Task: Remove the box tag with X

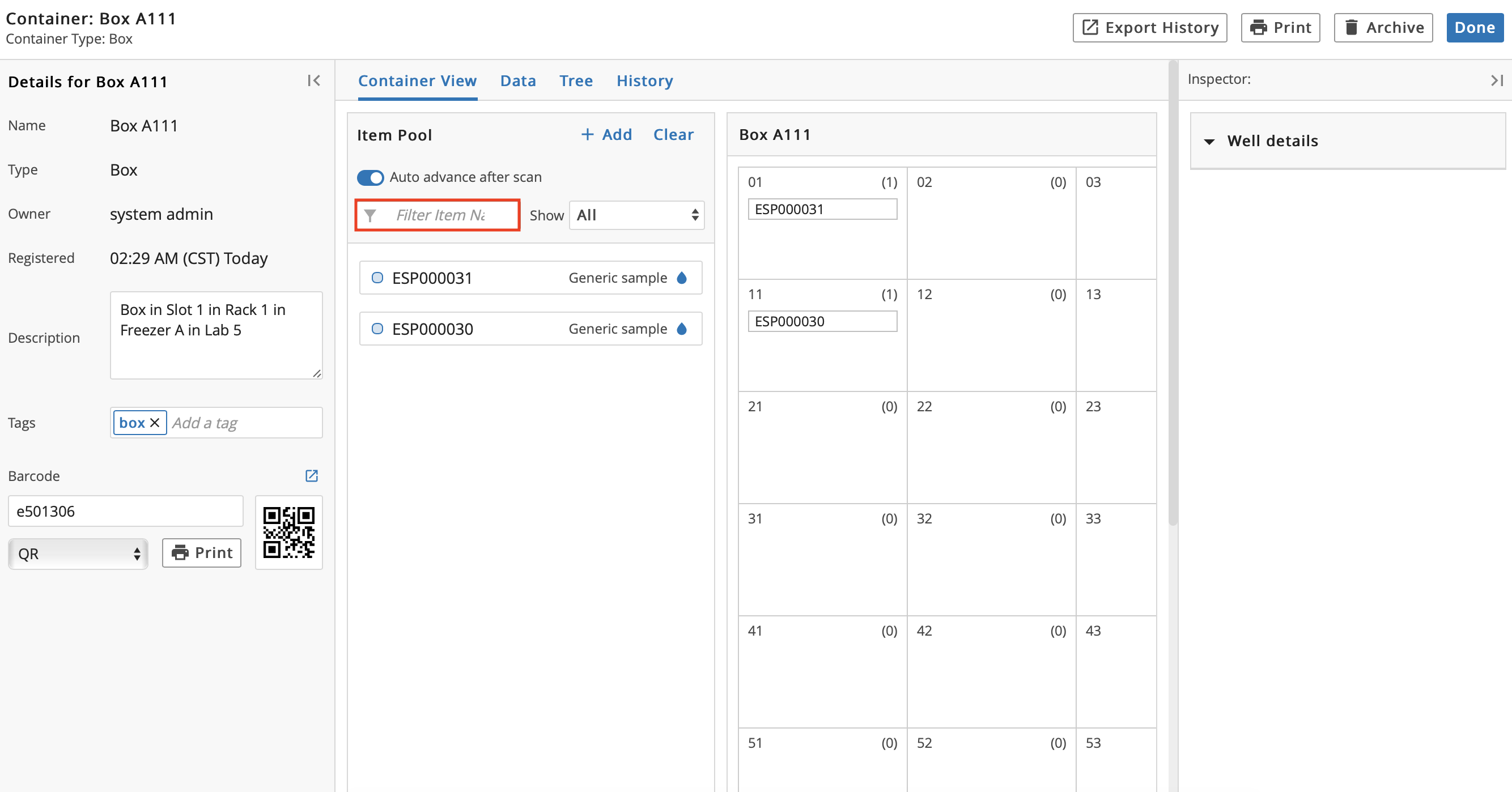Action: [155, 423]
